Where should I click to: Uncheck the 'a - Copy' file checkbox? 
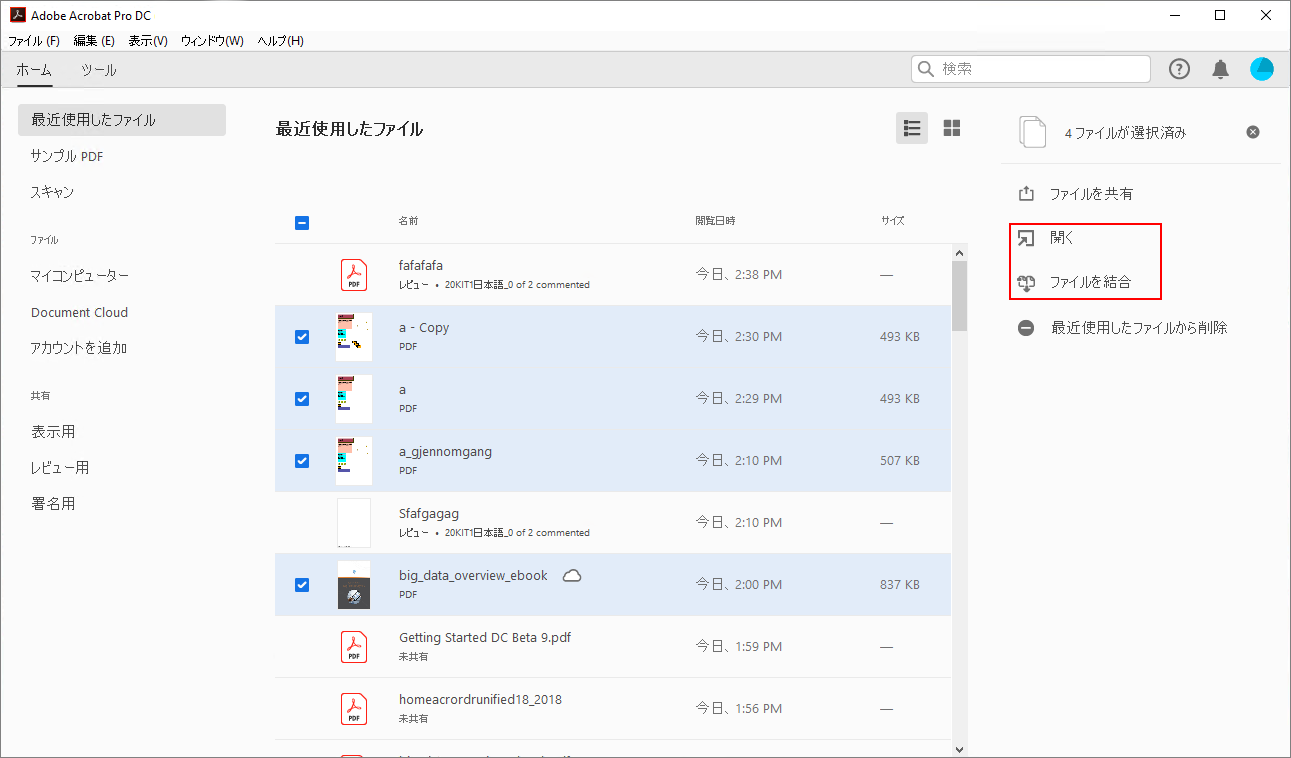tap(302, 337)
